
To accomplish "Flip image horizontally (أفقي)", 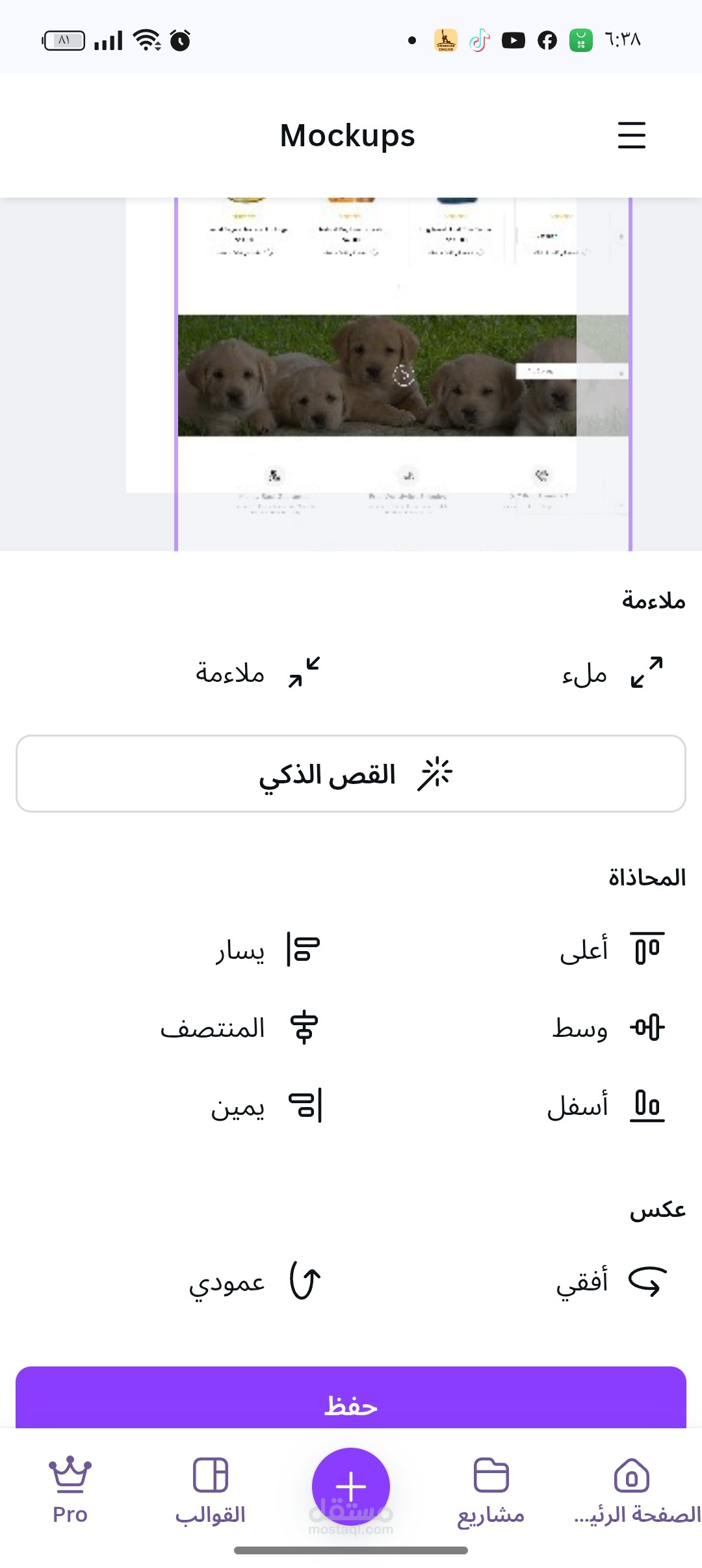I will [647, 1281].
